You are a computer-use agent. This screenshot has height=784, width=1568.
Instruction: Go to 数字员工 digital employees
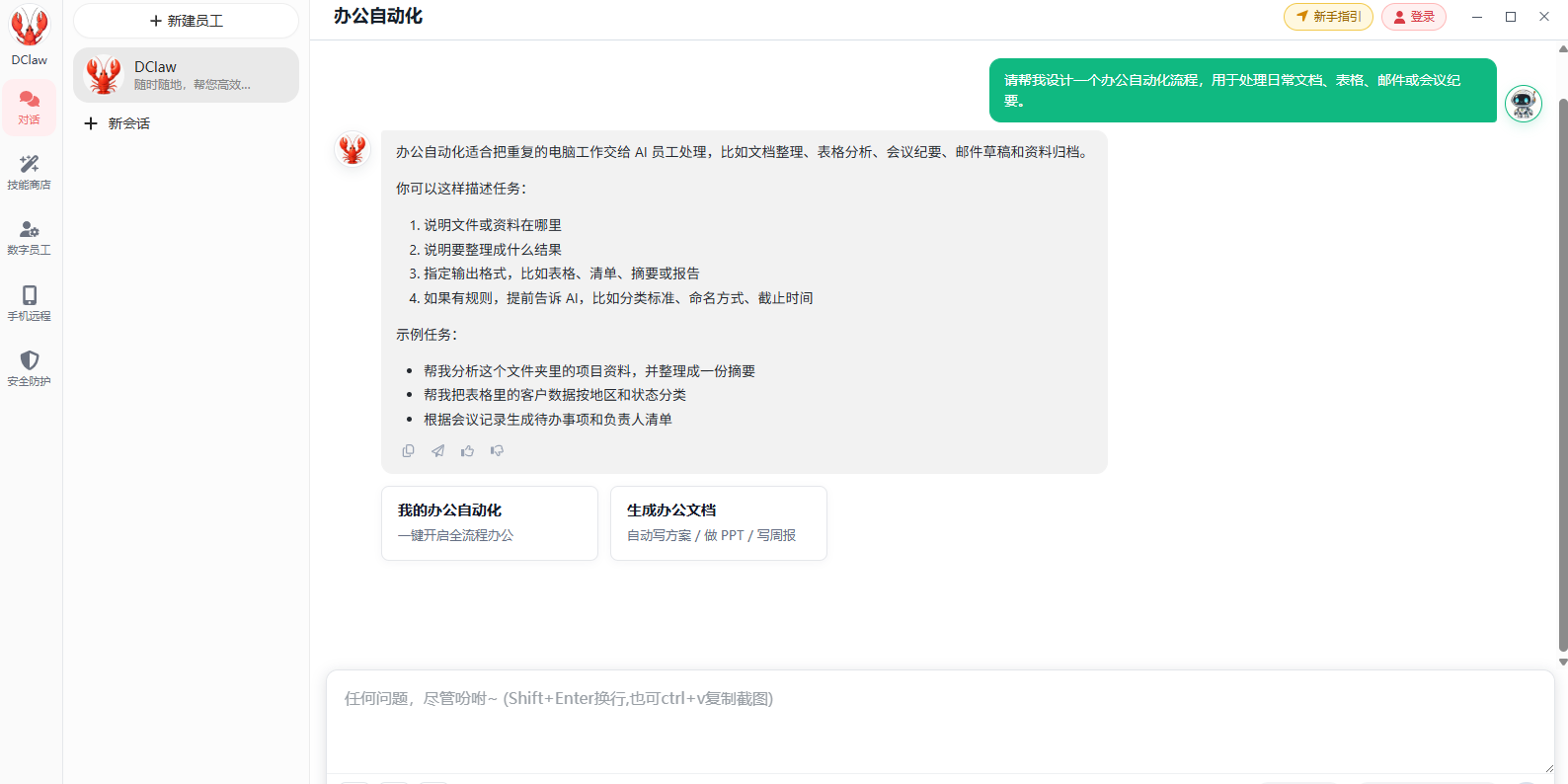tap(29, 238)
